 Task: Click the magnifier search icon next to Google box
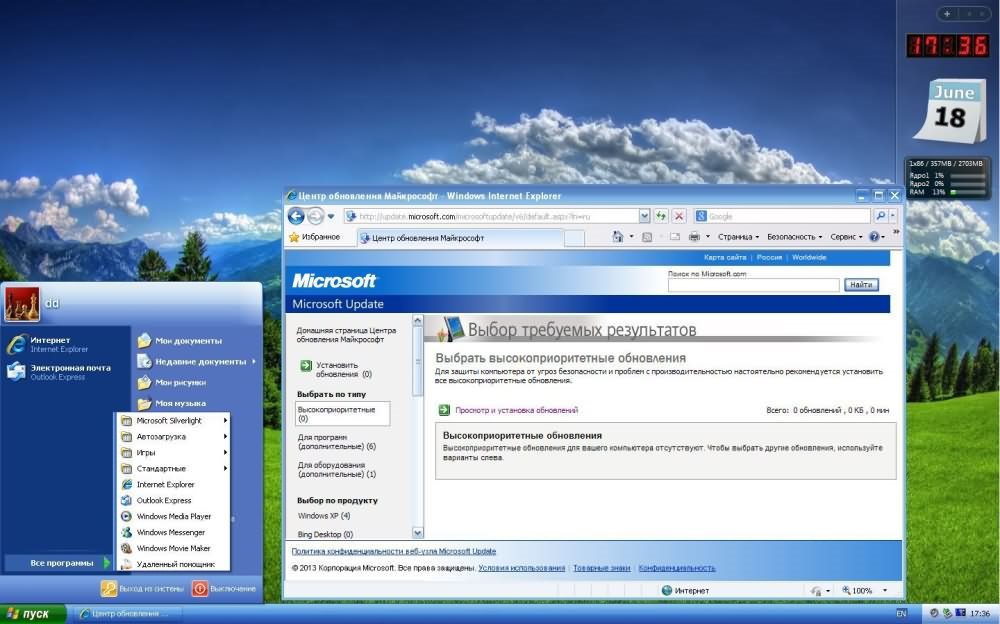pyautogui.click(x=881, y=216)
